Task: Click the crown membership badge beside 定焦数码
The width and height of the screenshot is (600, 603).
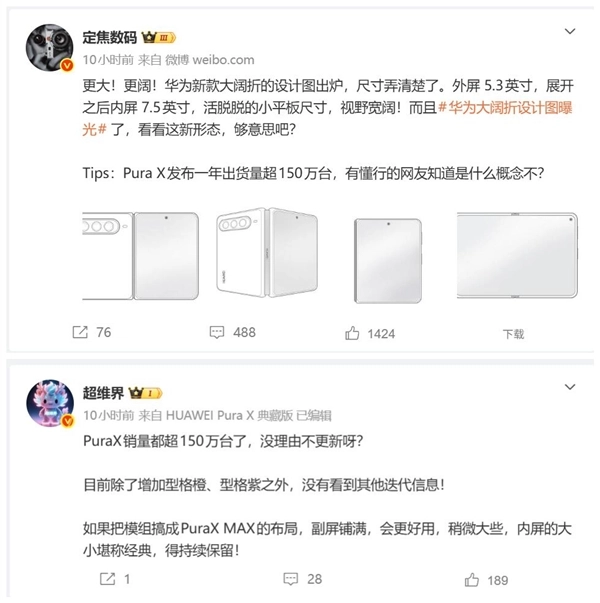Action: tap(159, 38)
